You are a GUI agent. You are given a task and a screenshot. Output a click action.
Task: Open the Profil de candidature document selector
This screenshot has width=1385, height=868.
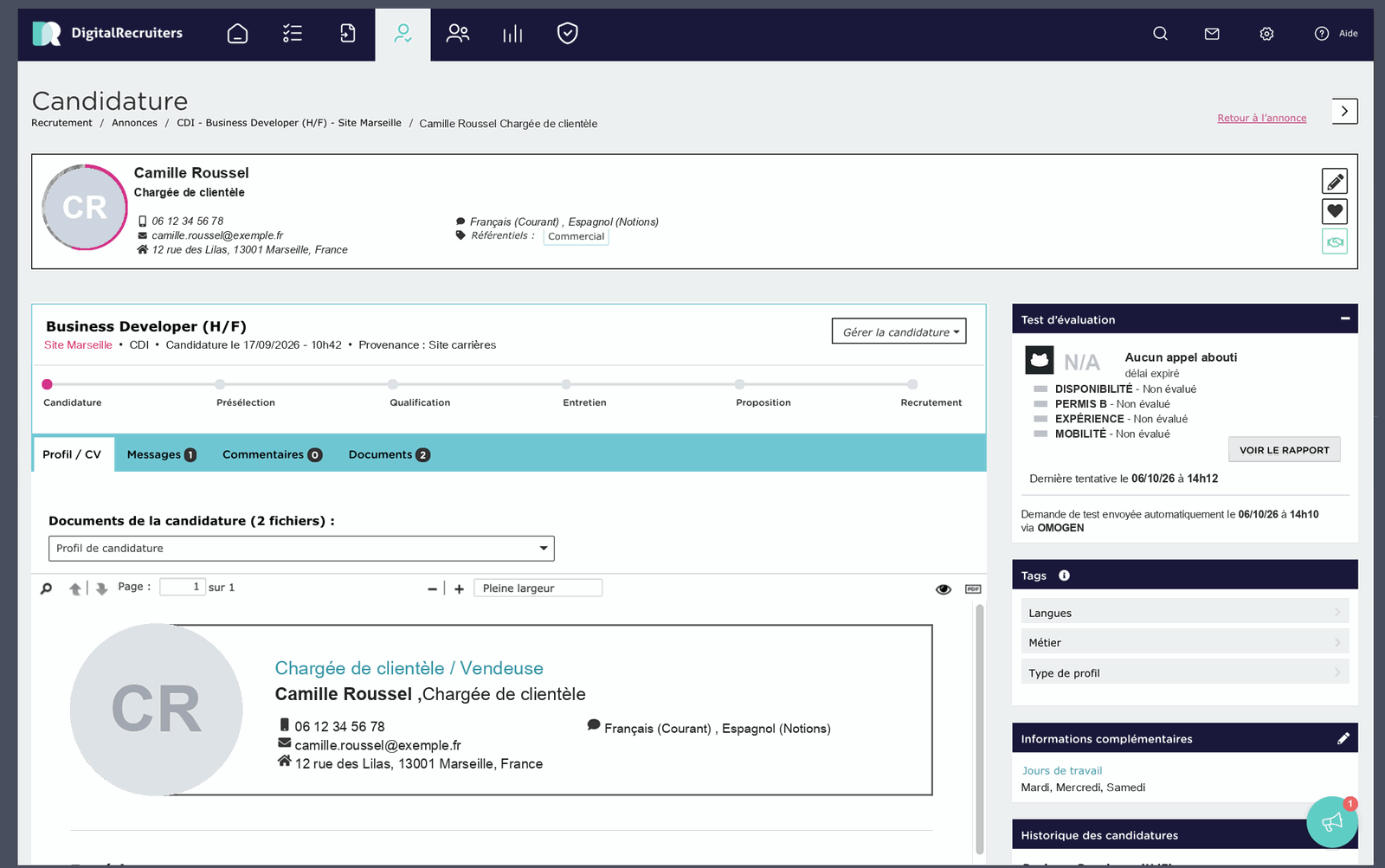301,548
